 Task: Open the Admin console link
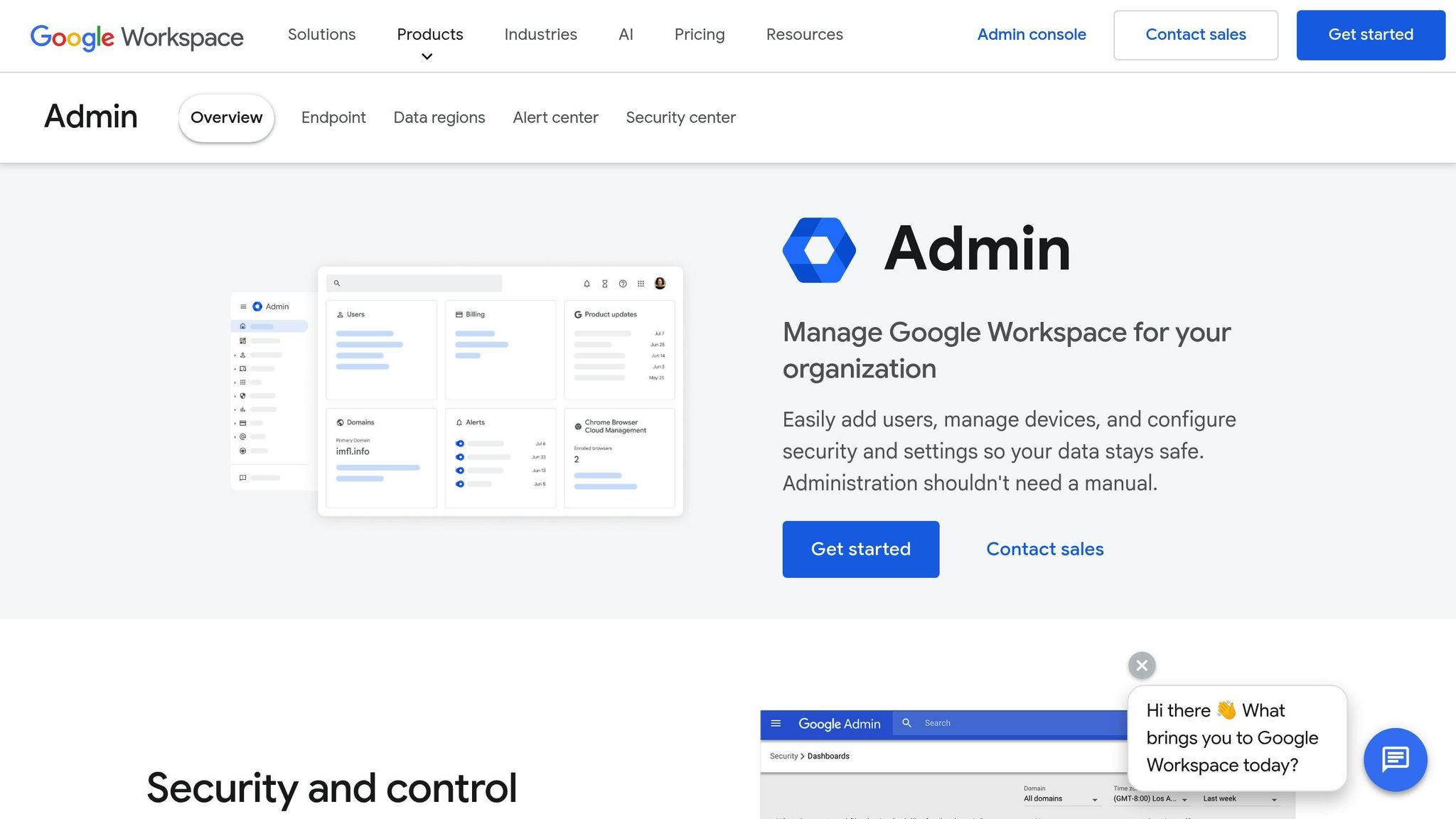[x=1032, y=34]
